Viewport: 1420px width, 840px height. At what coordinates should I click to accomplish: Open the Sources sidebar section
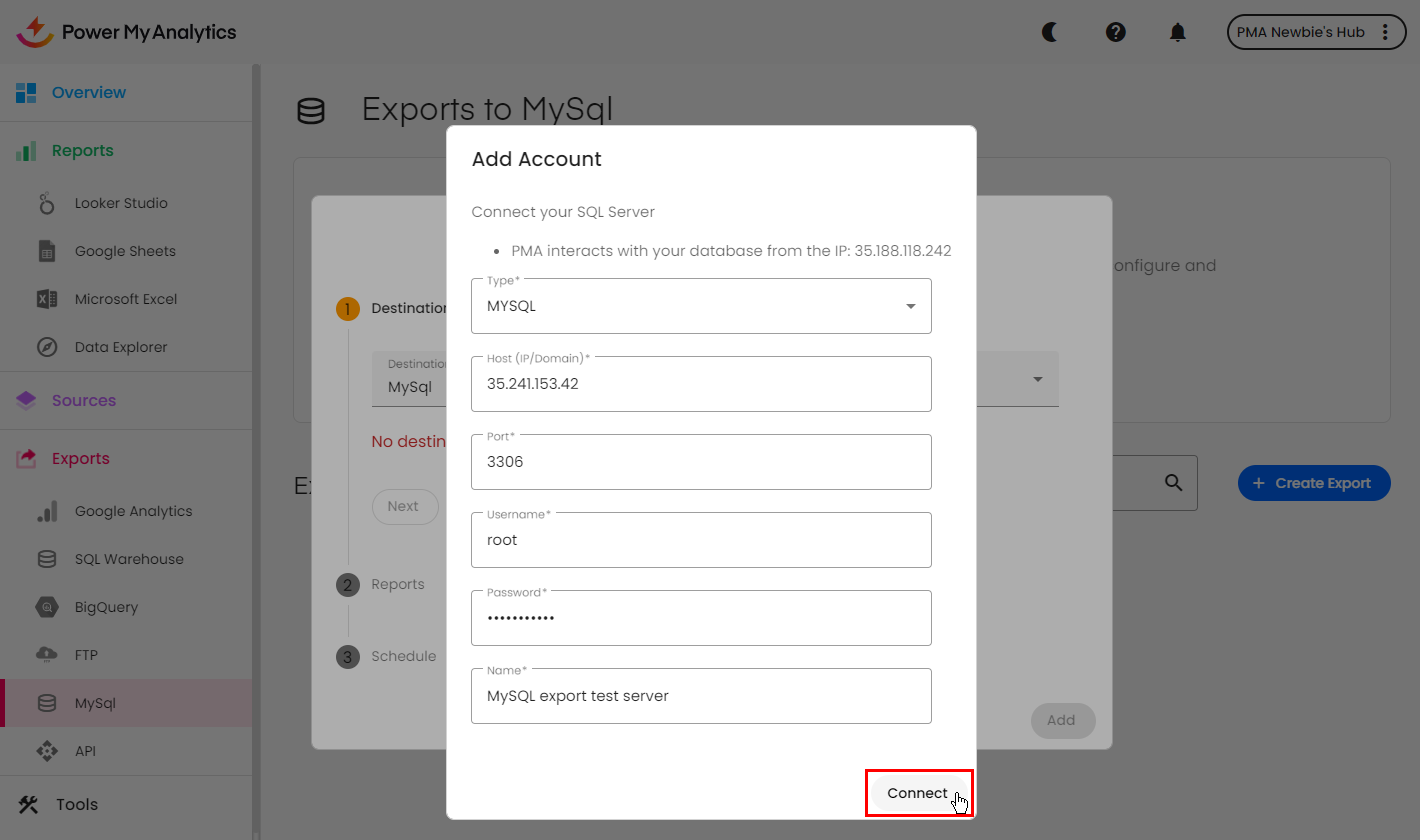(85, 400)
